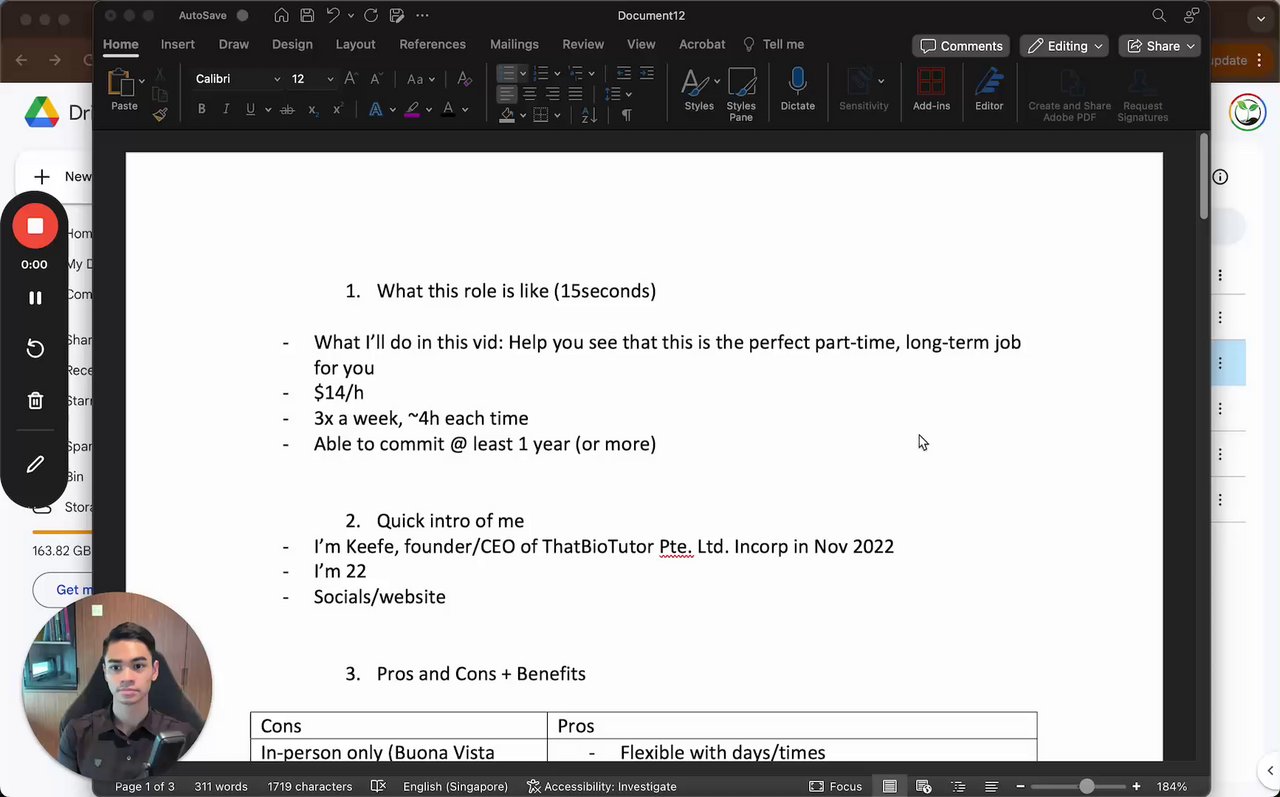Switch to the Draw tab
This screenshot has width=1280, height=797.
pos(234,44)
